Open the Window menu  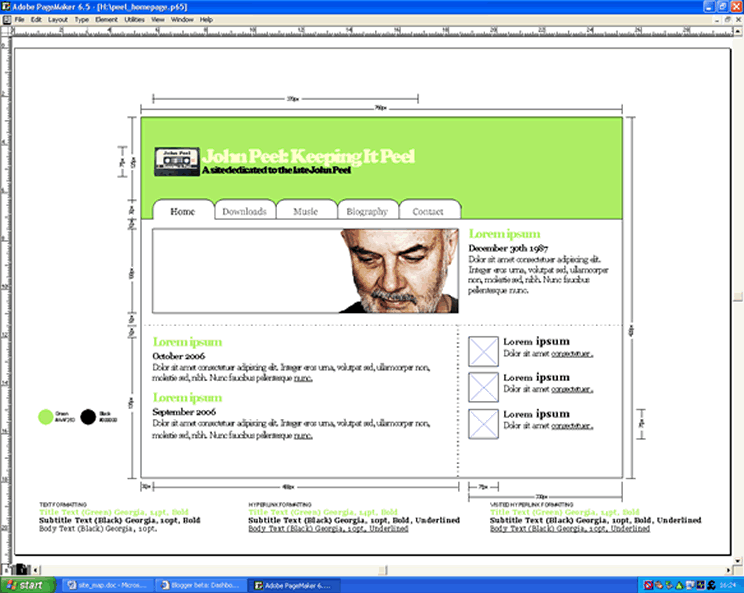pos(182,19)
